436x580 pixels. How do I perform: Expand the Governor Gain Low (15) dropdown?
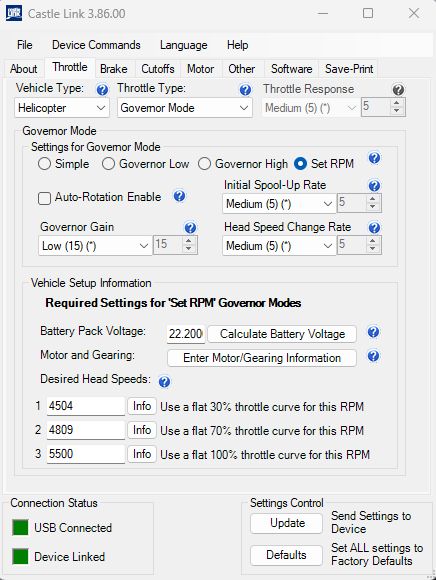click(95, 246)
